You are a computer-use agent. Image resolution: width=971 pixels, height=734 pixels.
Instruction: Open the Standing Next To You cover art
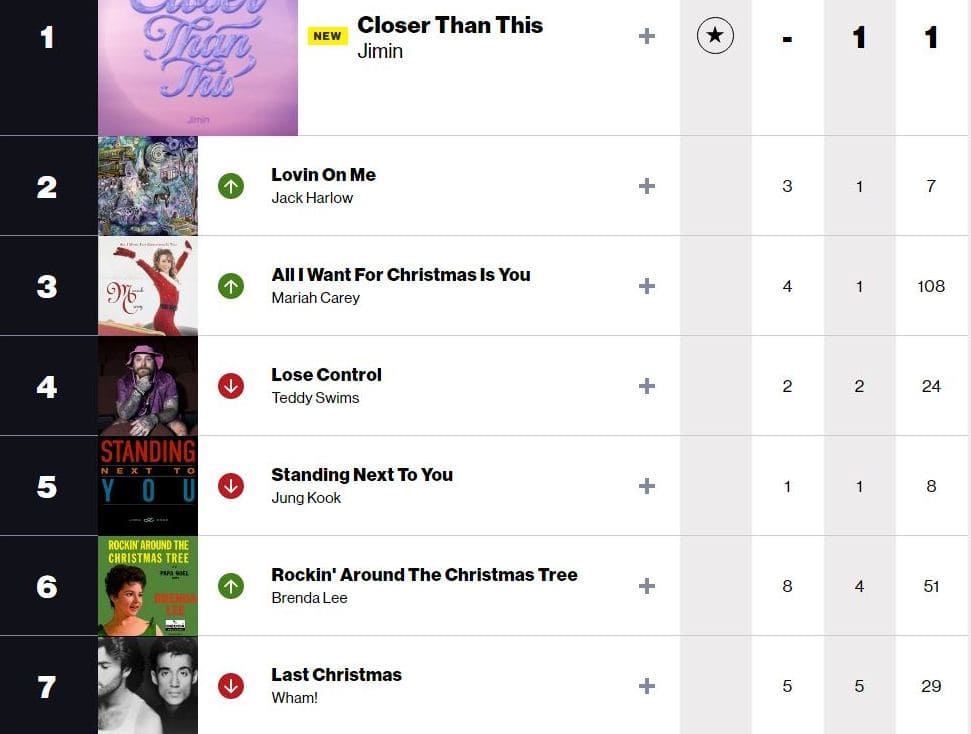(148, 486)
